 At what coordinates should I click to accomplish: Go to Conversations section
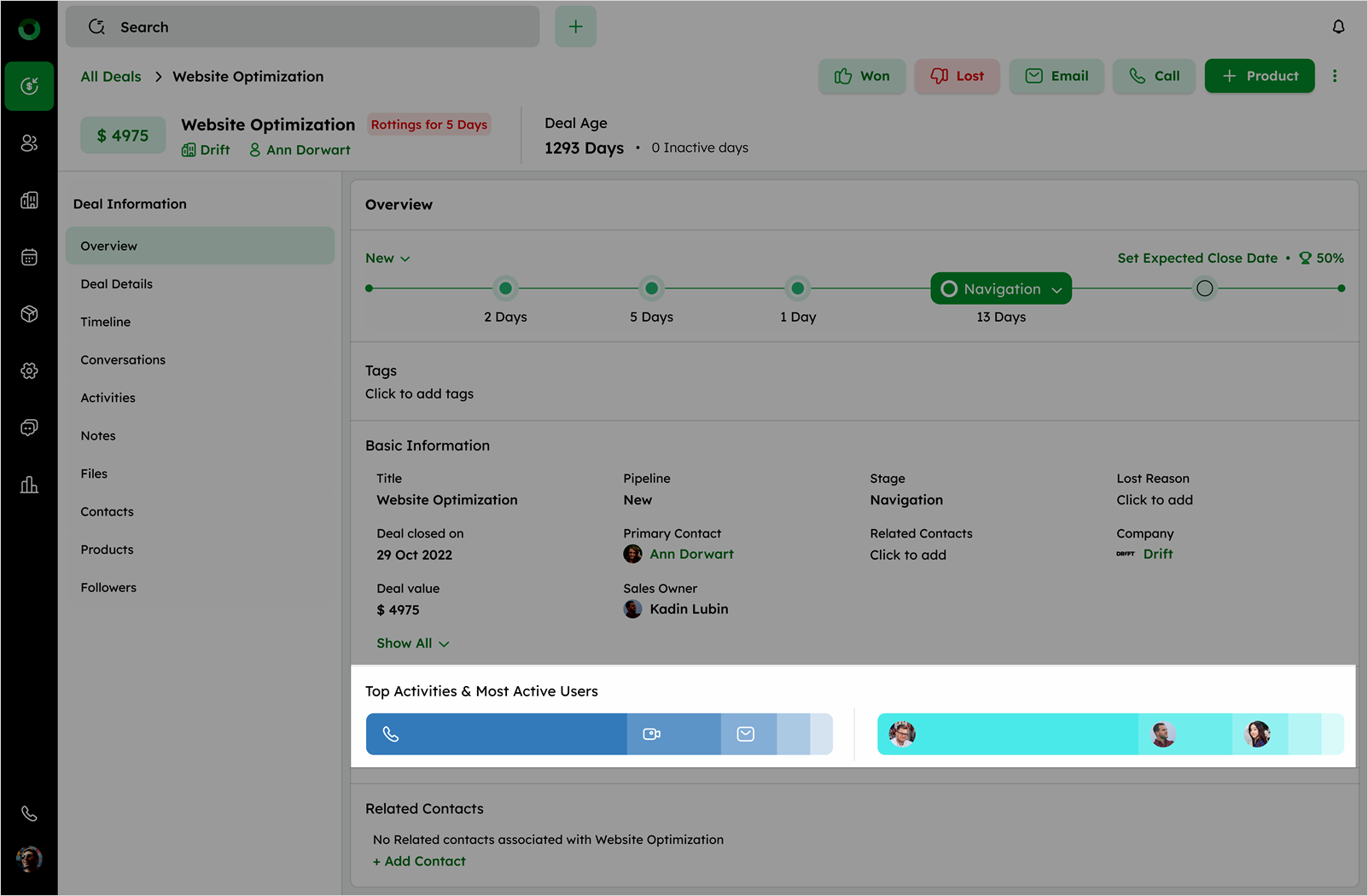(x=123, y=360)
